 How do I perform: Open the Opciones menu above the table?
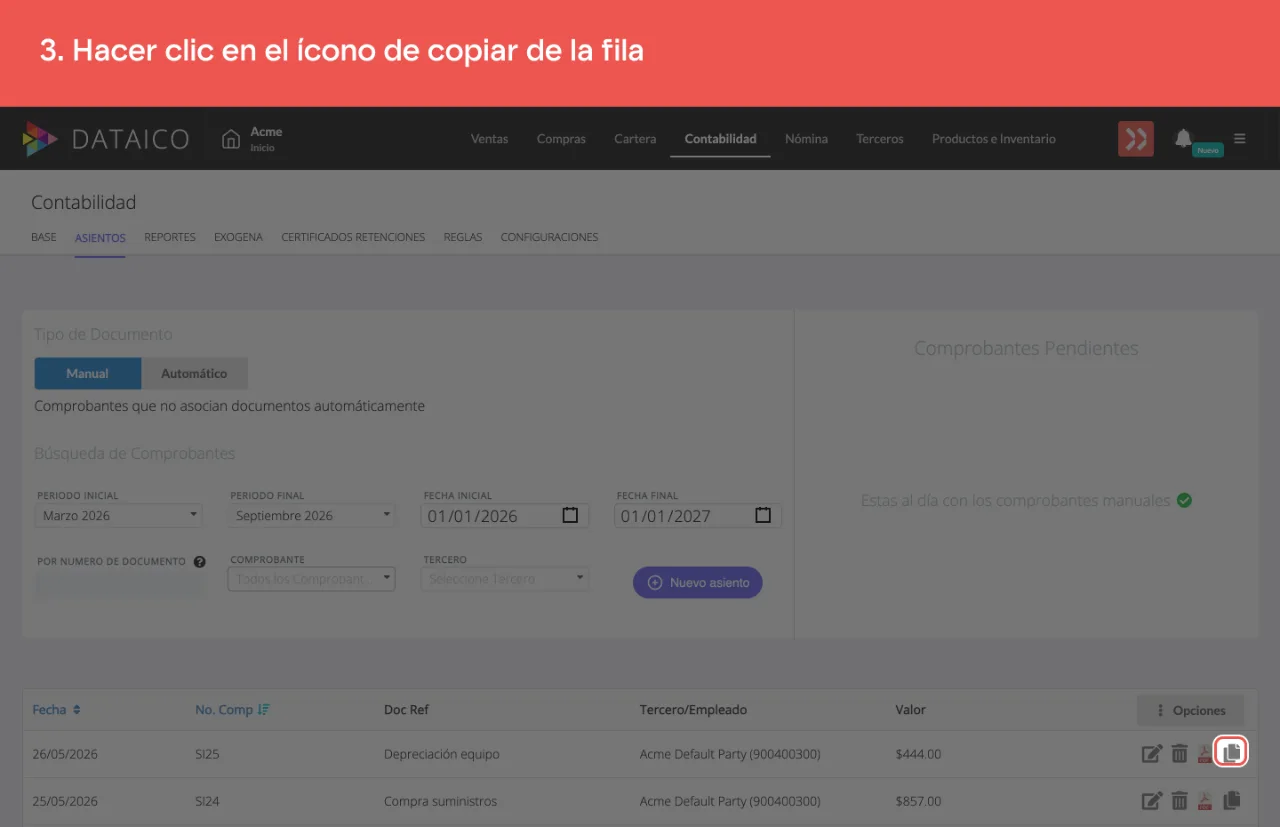coord(1190,710)
